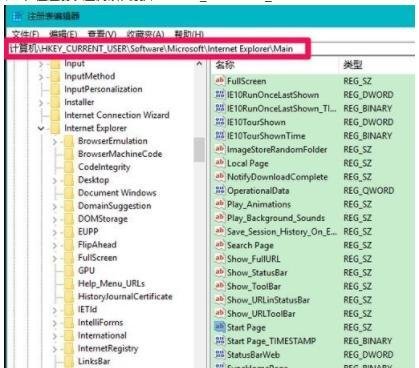Click the DWORD icon beside IE10TourShown

tap(220, 122)
